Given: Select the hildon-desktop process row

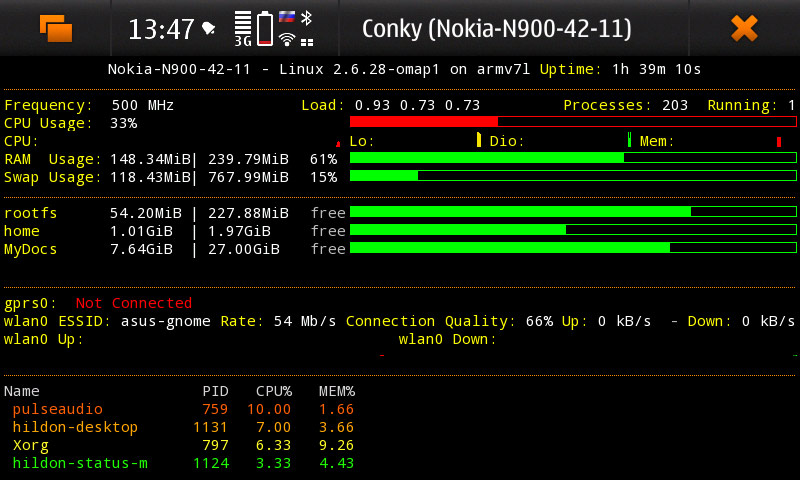Looking at the screenshot, I should pos(183,427).
